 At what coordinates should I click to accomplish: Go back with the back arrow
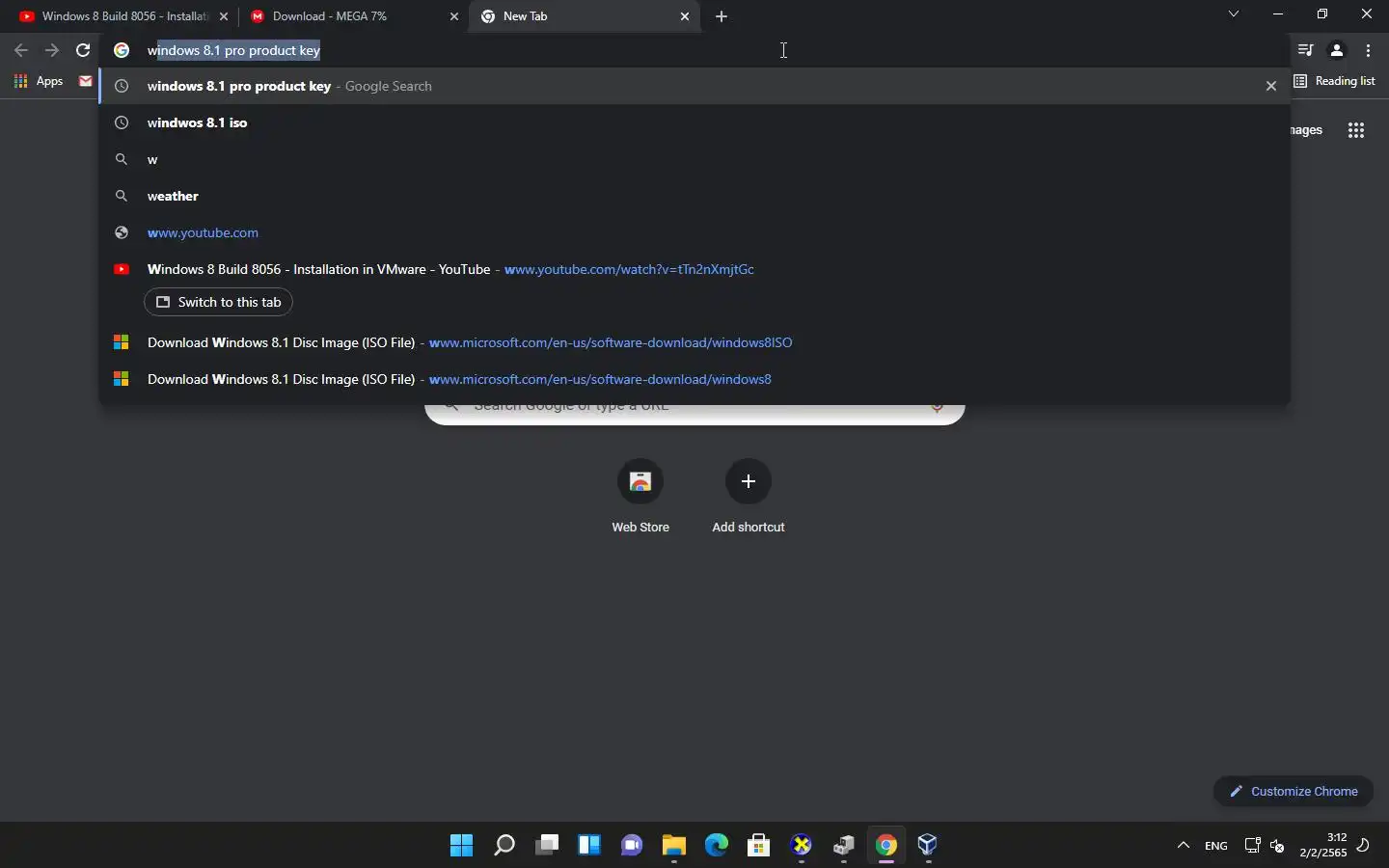(x=21, y=50)
